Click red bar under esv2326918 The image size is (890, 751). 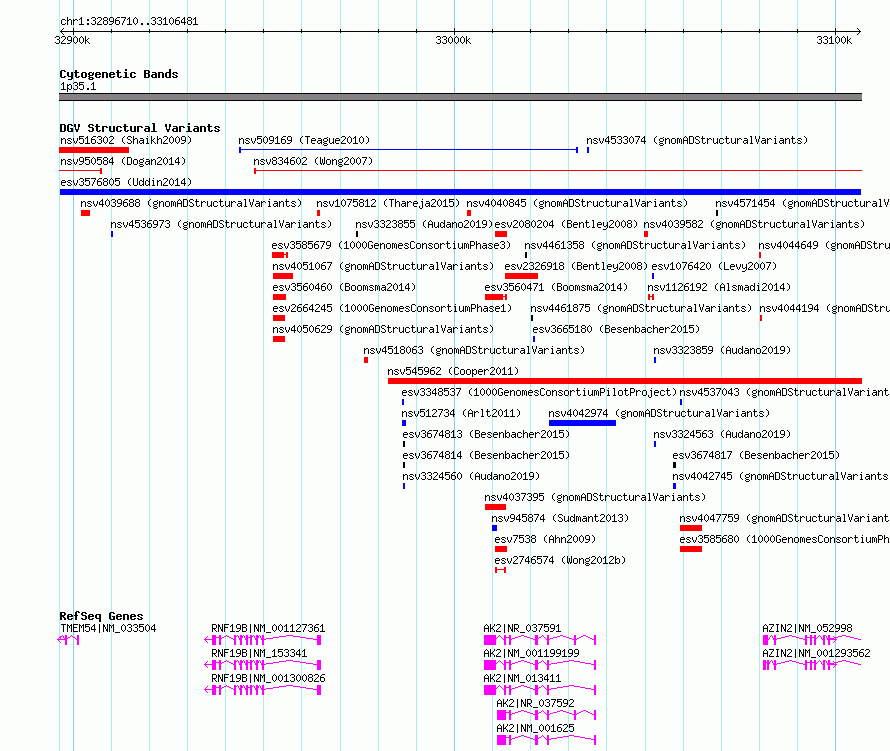(521, 276)
